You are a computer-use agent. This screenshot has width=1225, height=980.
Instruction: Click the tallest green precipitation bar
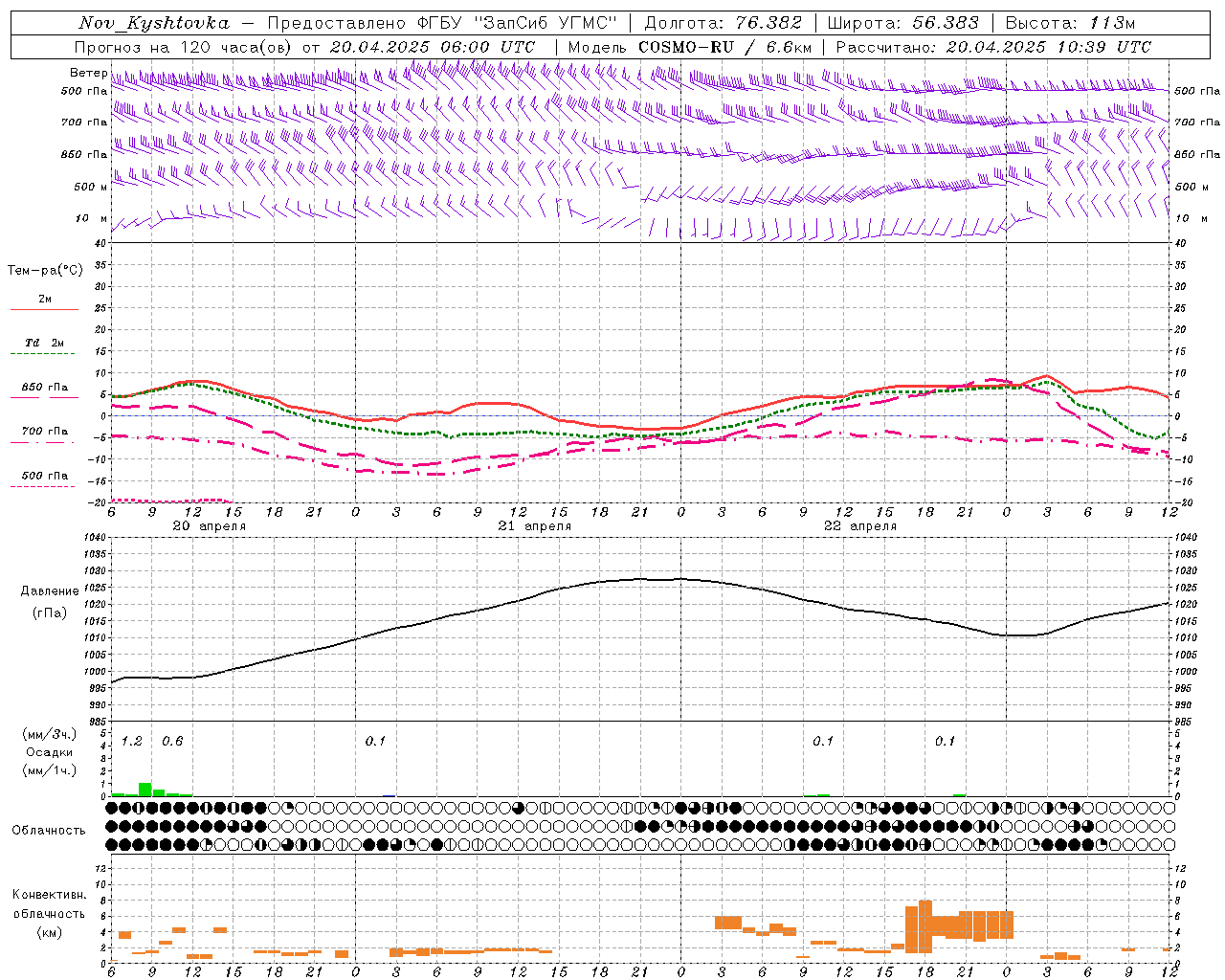pyautogui.click(x=145, y=790)
